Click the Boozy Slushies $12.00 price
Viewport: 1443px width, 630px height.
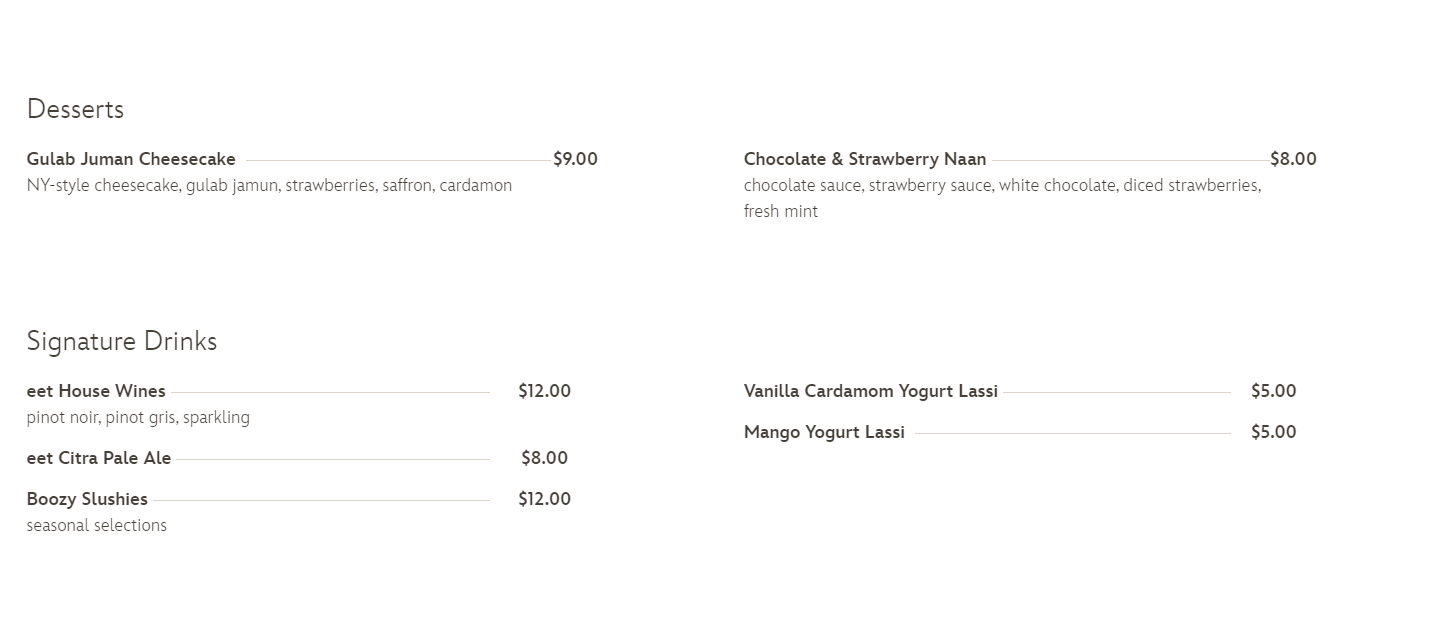point(544,499)
